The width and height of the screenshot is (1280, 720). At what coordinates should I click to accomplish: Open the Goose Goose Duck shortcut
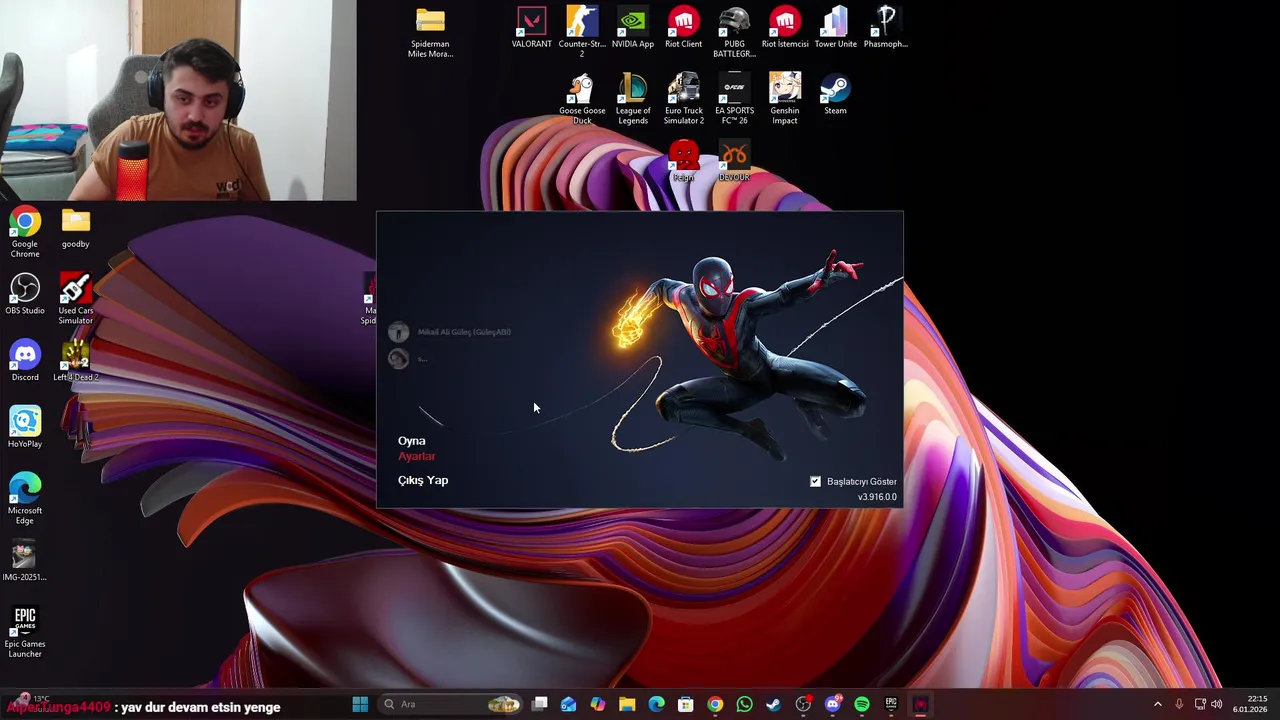pyautogui.click(x=582, y=99)
